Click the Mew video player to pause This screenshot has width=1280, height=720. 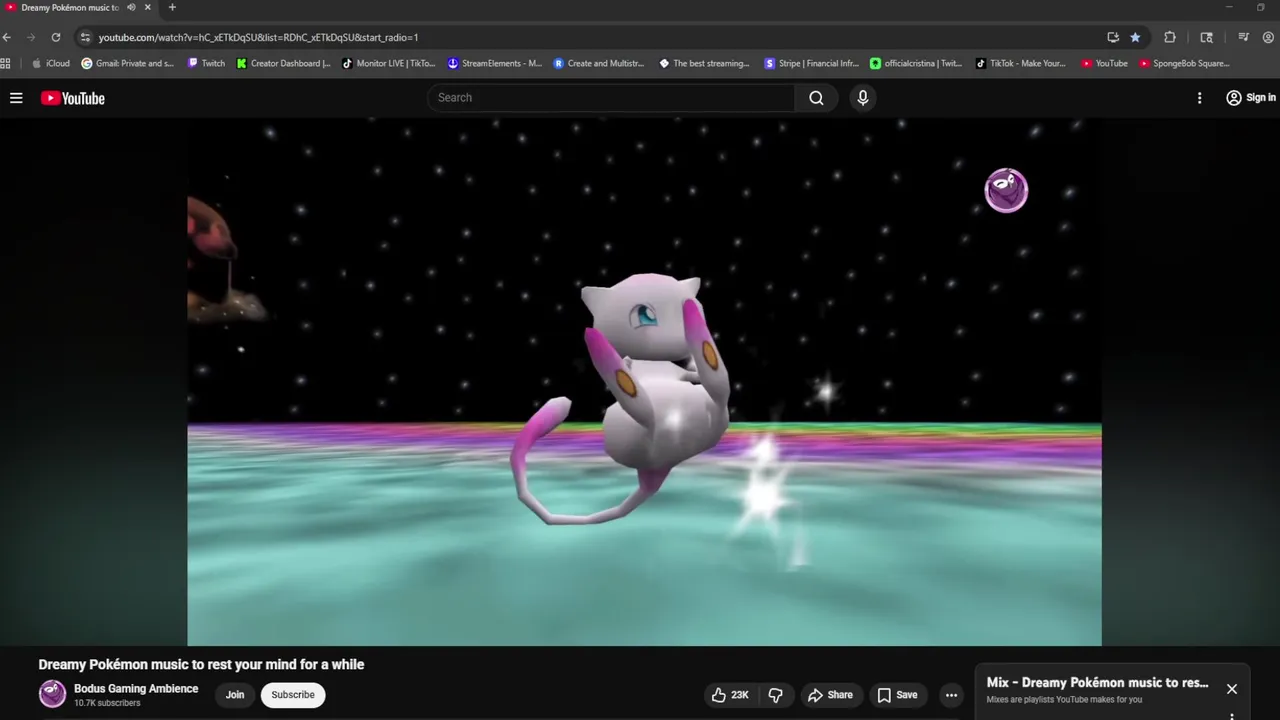tap(644, 382)
